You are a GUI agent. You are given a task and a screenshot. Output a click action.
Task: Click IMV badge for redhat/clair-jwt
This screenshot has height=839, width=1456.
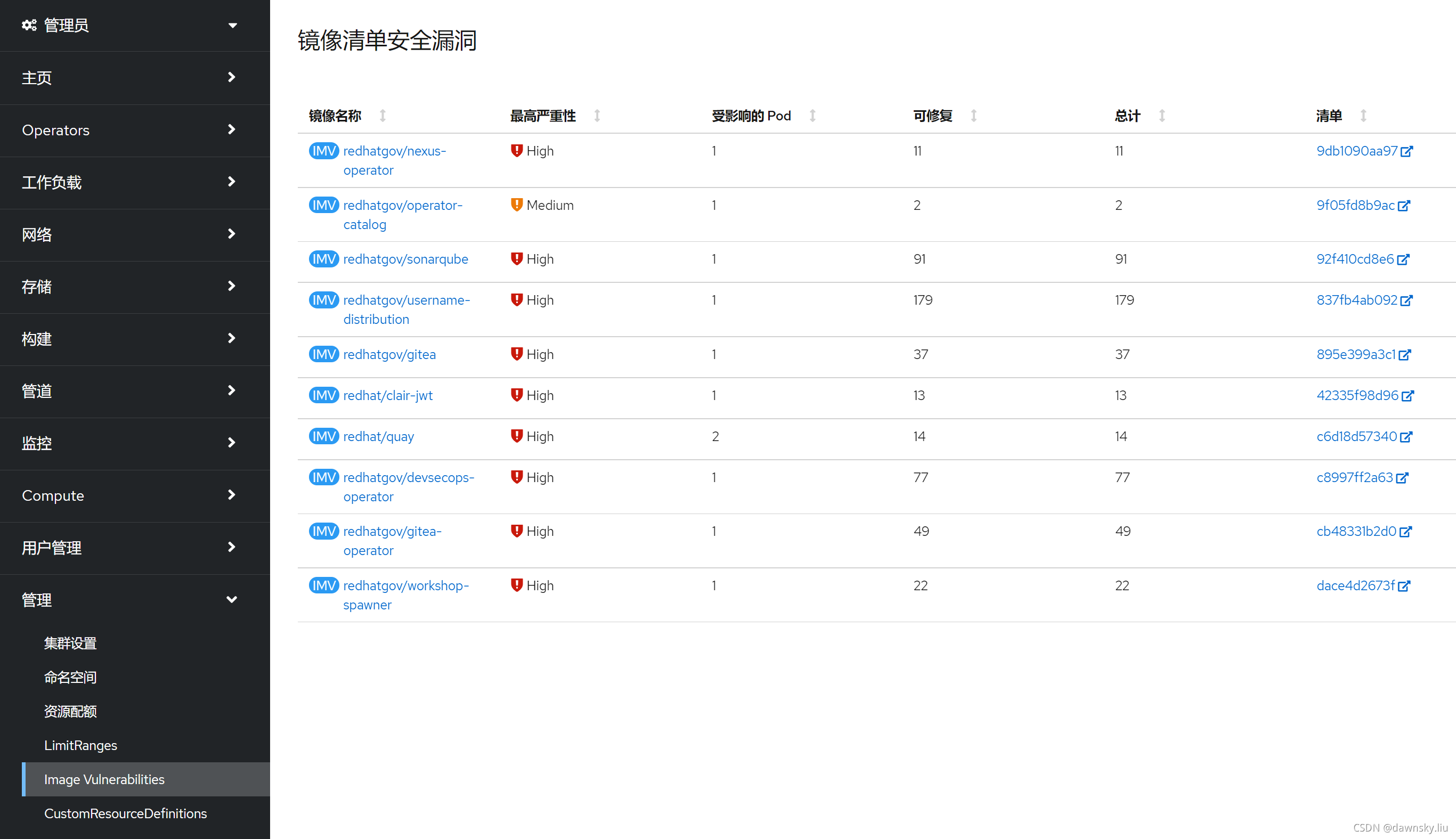pos(324,395)
